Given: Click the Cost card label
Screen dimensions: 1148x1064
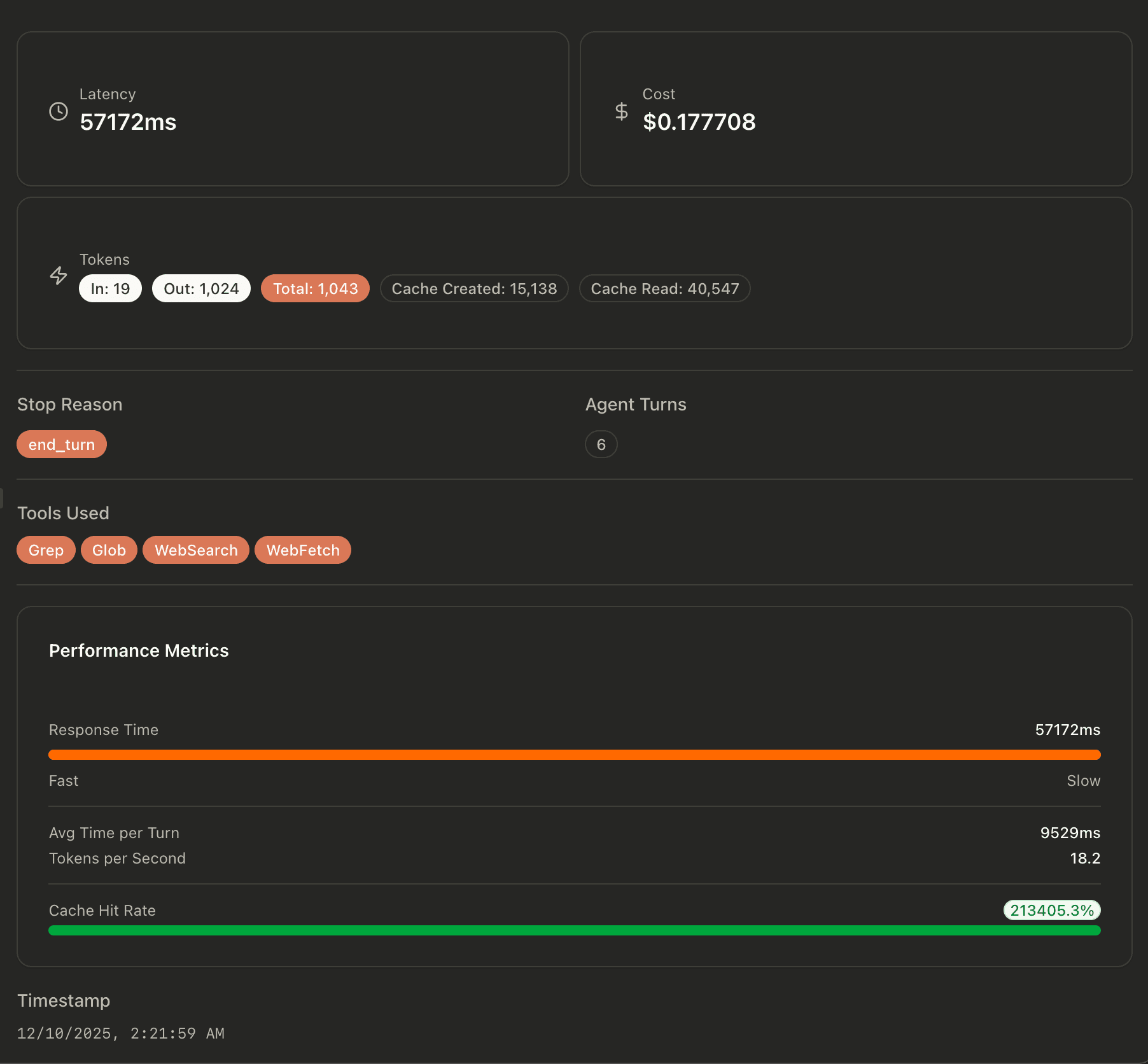Looking at the screenshot, I should (x=659, y=94).
